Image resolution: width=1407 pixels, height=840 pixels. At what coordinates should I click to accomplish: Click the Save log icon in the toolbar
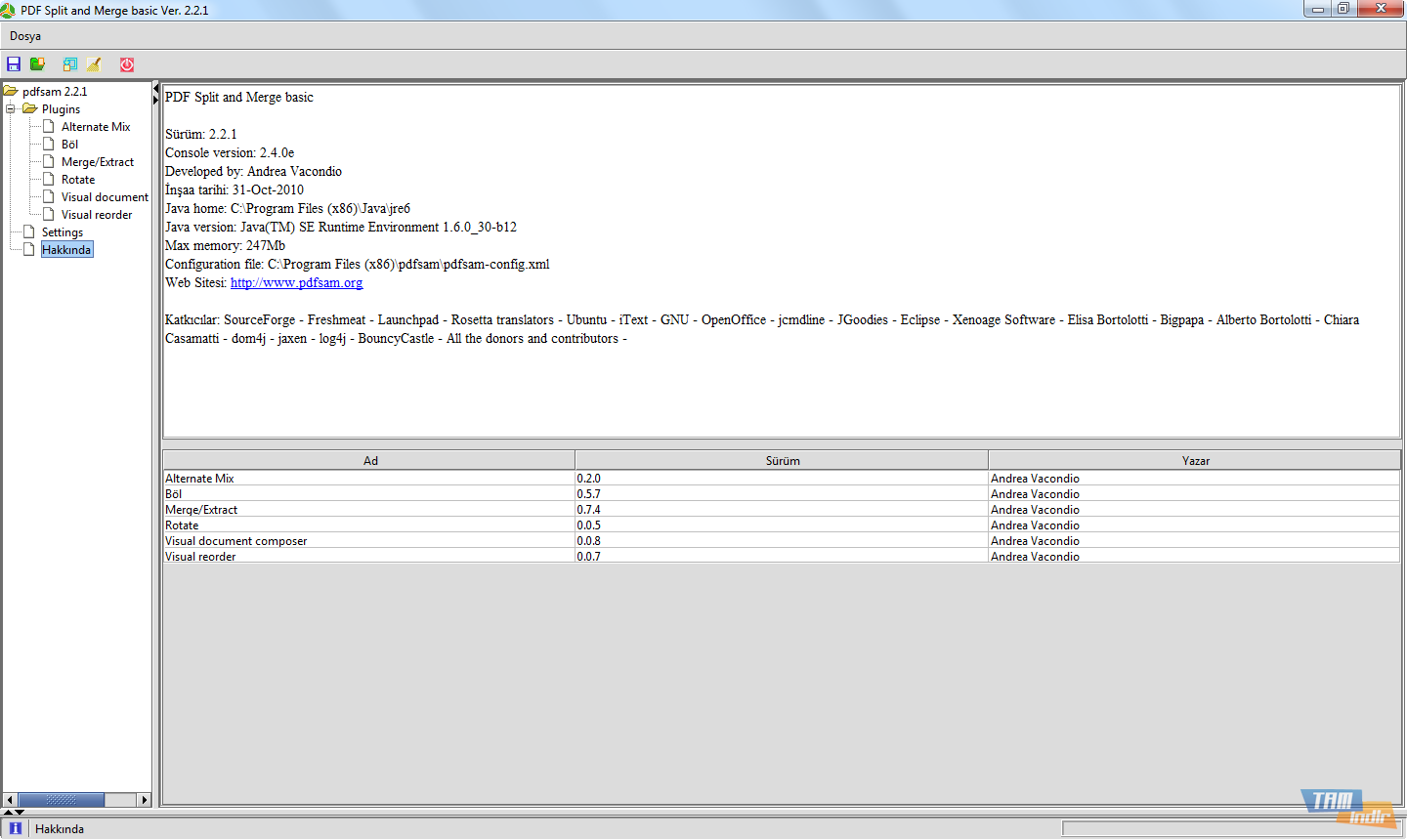coord(70,64)
